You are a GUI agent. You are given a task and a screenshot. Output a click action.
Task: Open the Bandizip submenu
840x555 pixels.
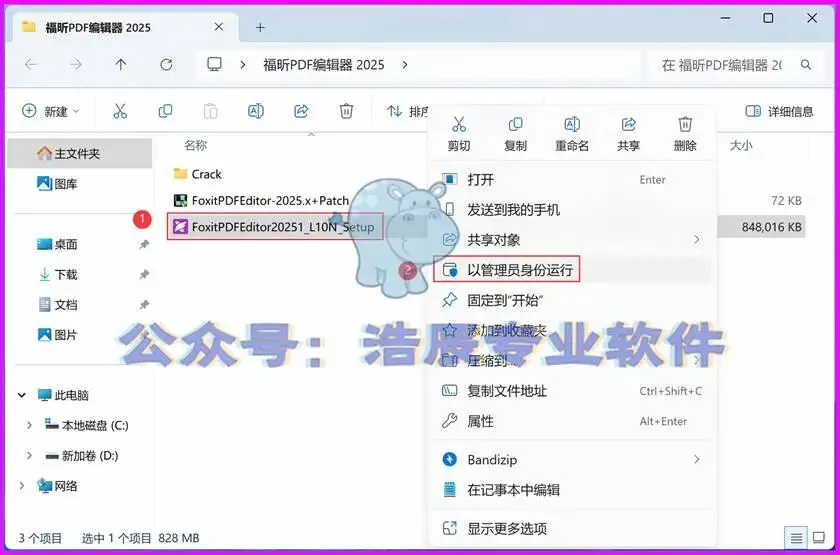pyautogui.click(x=572, y=460)
